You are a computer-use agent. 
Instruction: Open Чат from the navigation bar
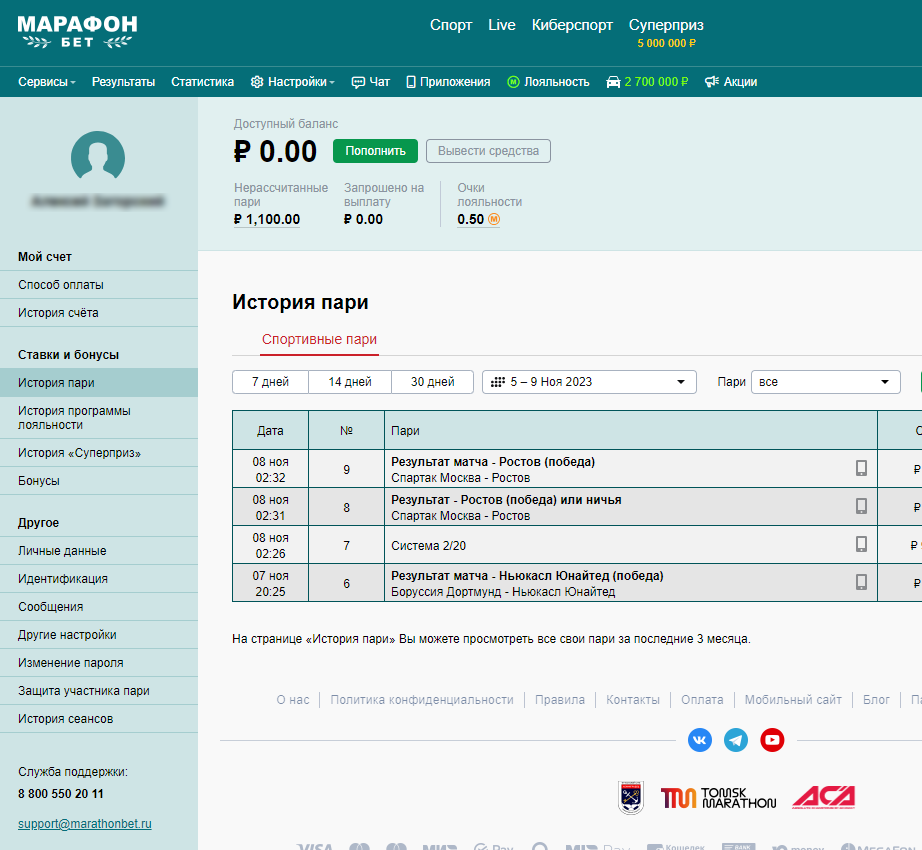pos(370,82)
